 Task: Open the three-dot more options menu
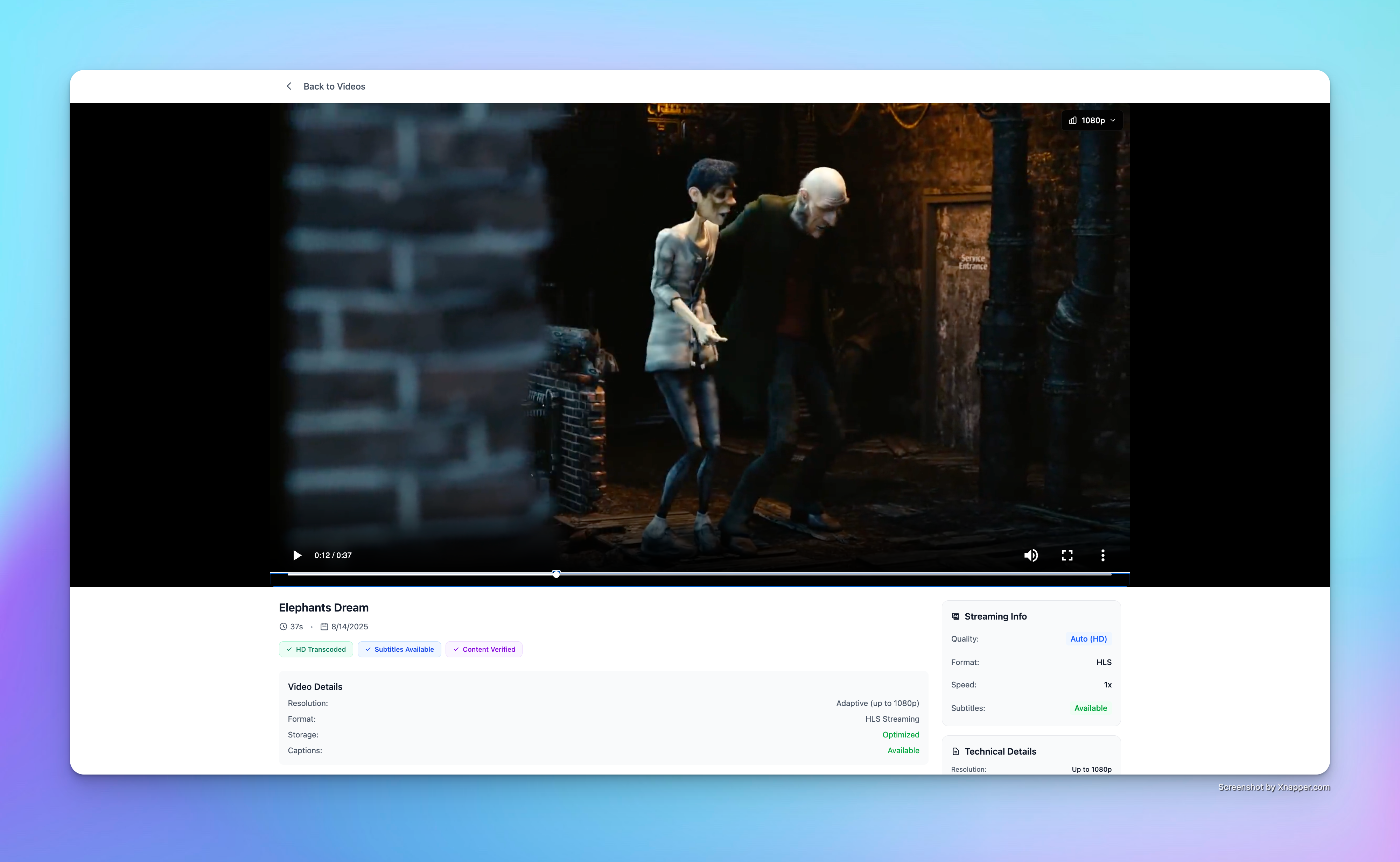click(1103, 555)
